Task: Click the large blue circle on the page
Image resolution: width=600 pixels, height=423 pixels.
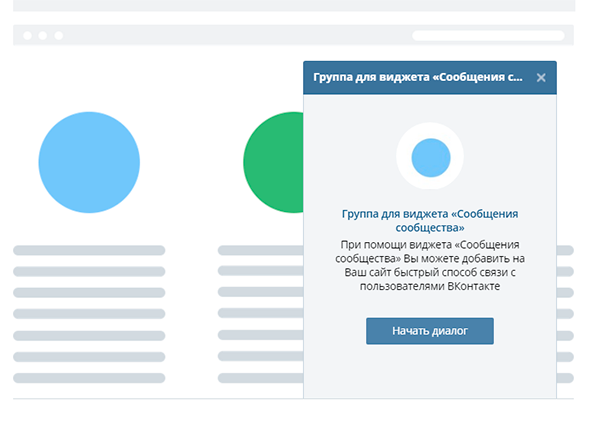Action: click(89, 162)
